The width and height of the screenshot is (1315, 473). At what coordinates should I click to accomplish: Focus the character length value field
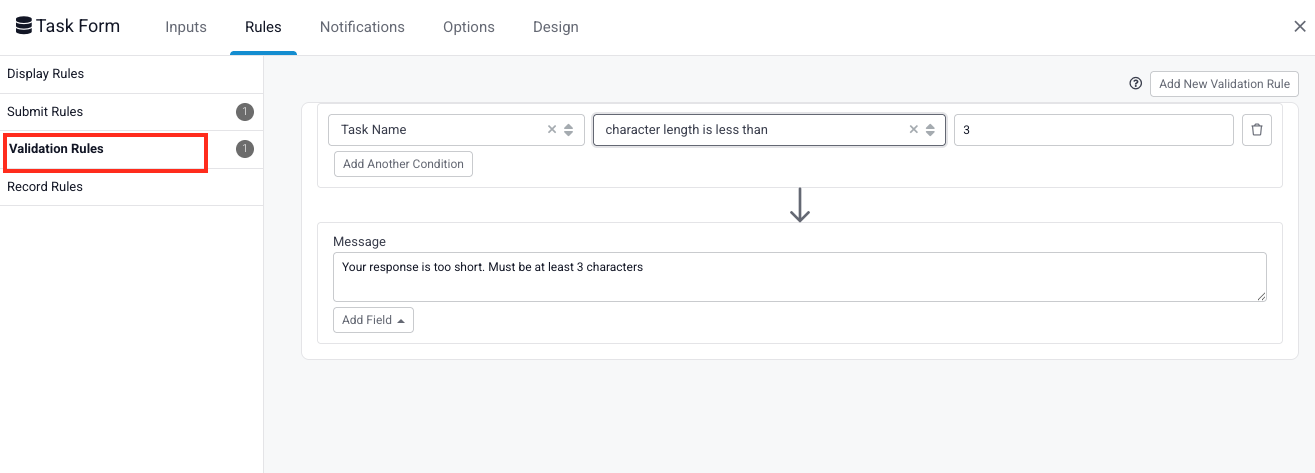click(x=1092, y=130)
